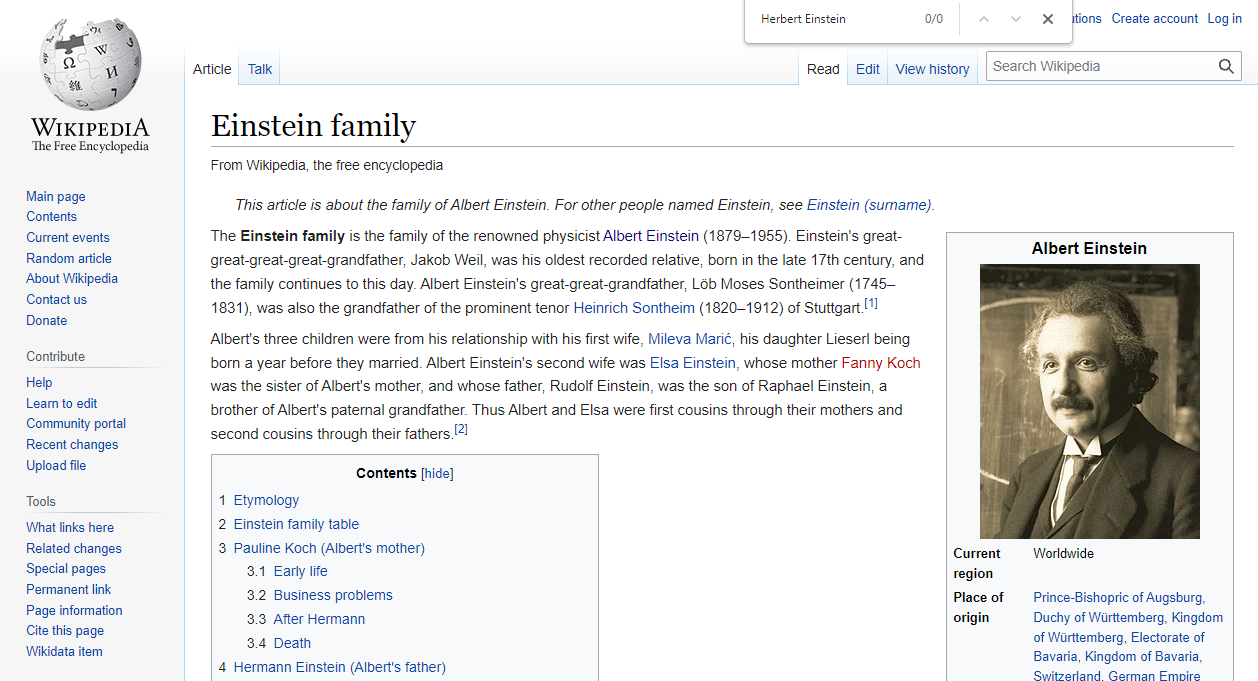
Task: Jump to footnote reference [1]
Action: tap(871, 303)
